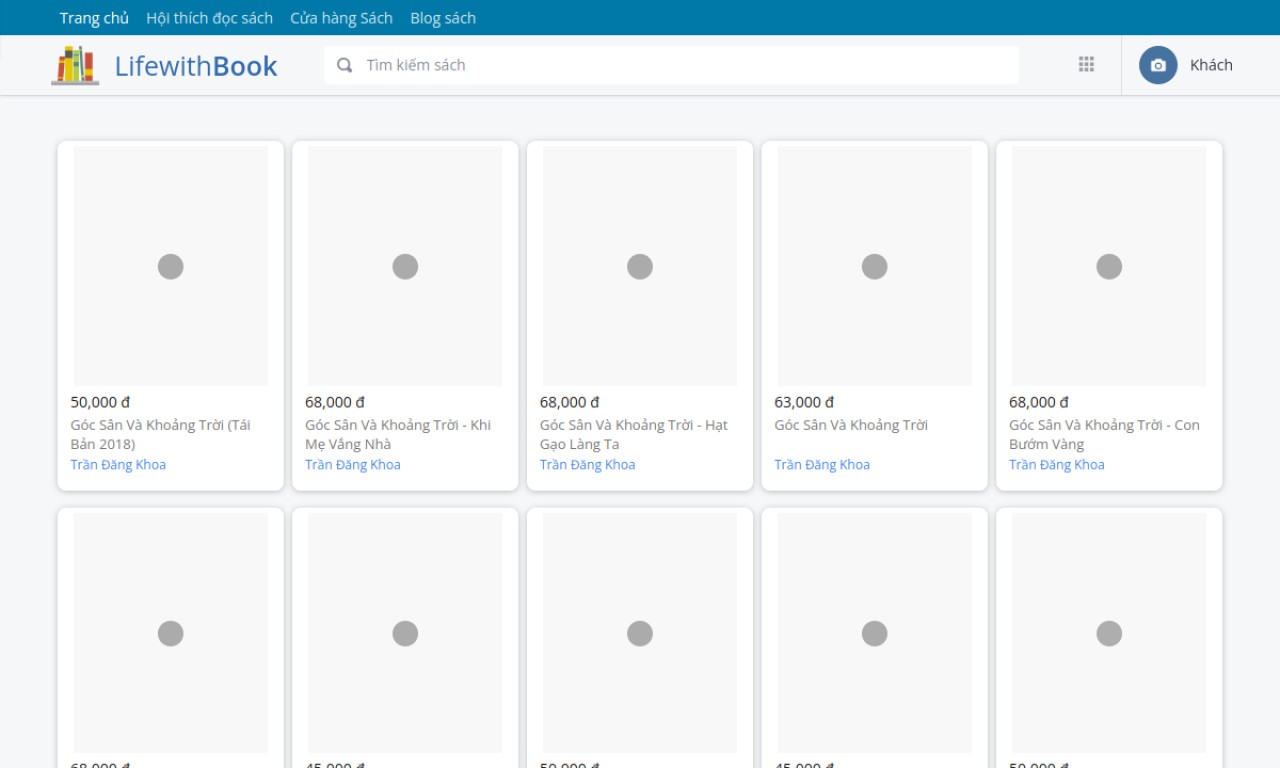Open Hội thích đọc sách menu
This screenshot has height=768, width=1280.
tap(209, 18)
